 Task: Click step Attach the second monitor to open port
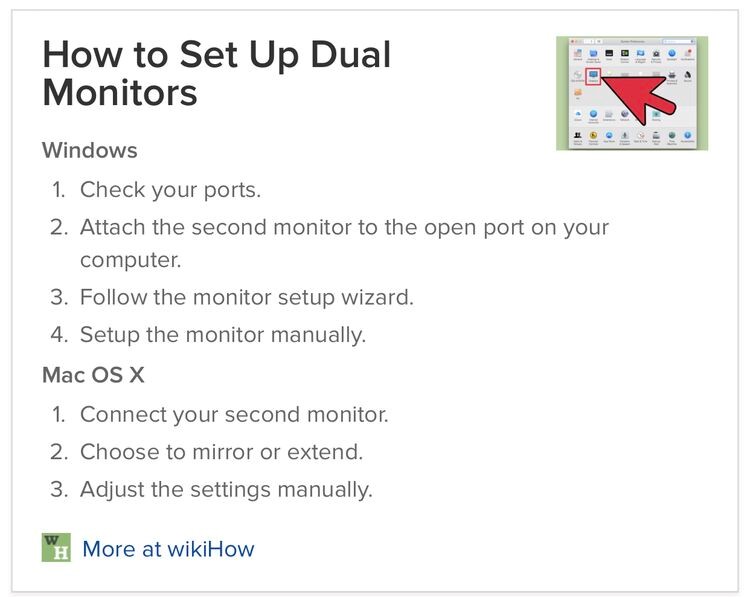point(344,243)
